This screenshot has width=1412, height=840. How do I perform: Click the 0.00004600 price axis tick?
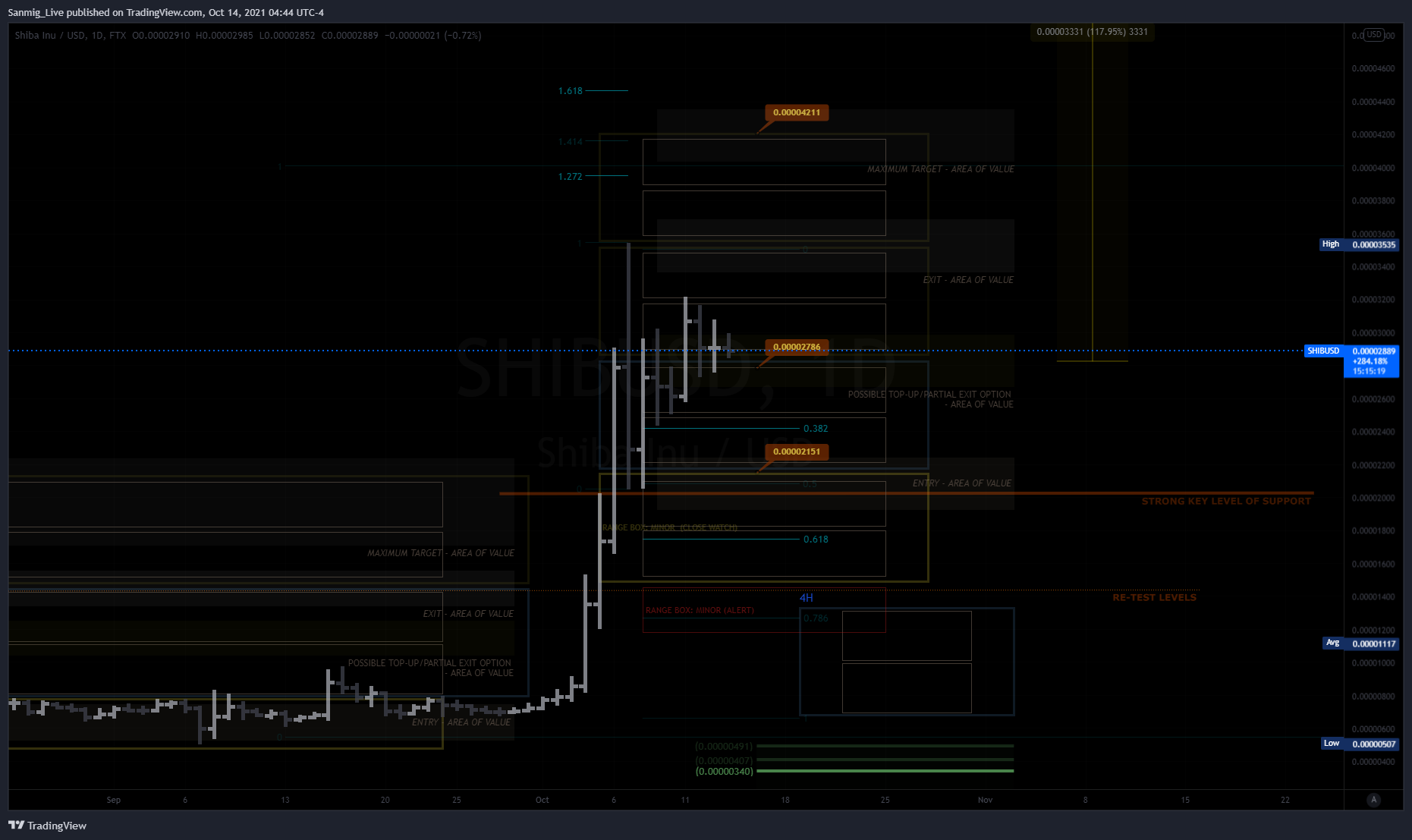pos(1373,68)
